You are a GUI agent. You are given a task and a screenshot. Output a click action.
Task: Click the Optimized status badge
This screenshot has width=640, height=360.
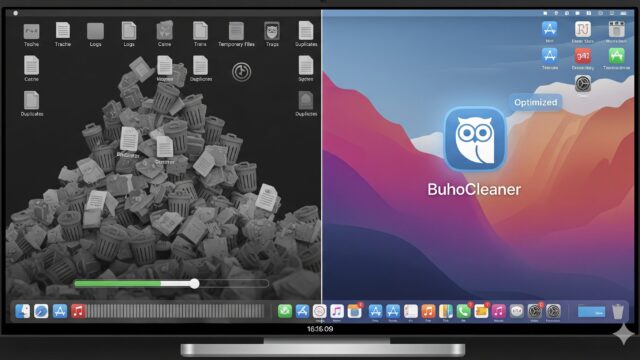pyautogui.click(x=535, y=102)
